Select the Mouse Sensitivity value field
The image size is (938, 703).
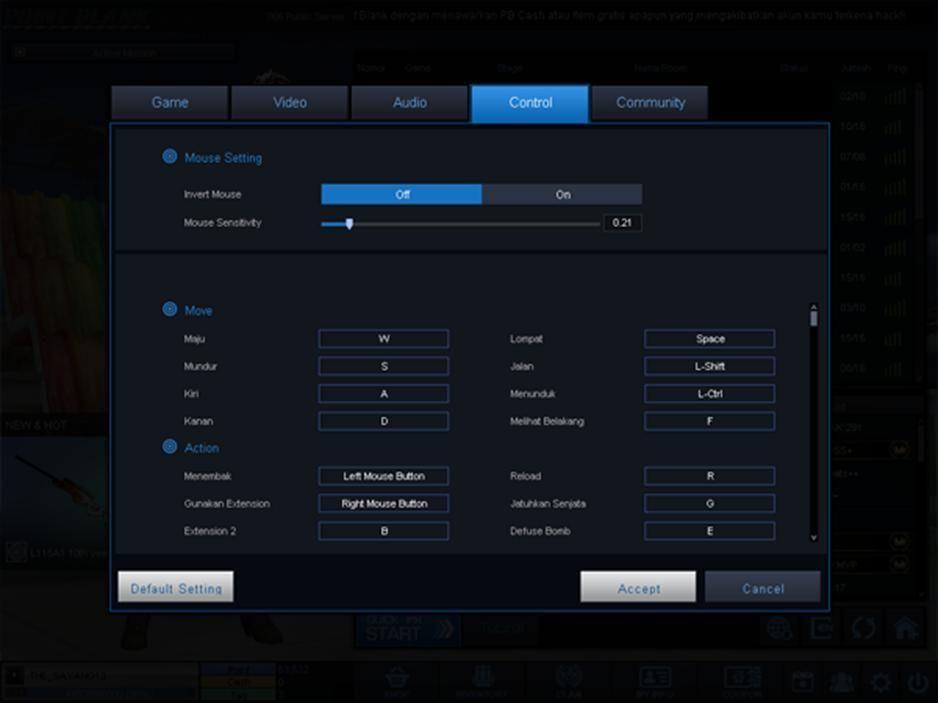(622, 223)
